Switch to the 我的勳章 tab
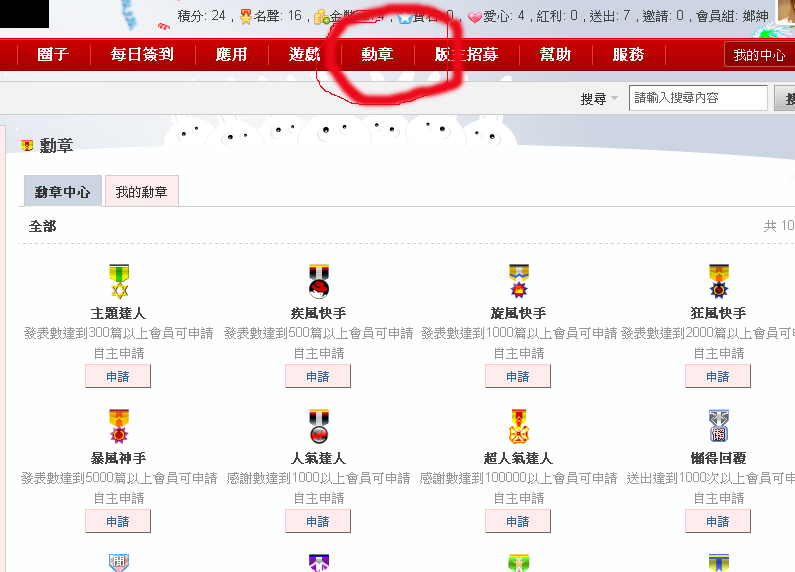The height and width of the screenshot is (572, 795). pyautogui.click(x=141, y=192)
